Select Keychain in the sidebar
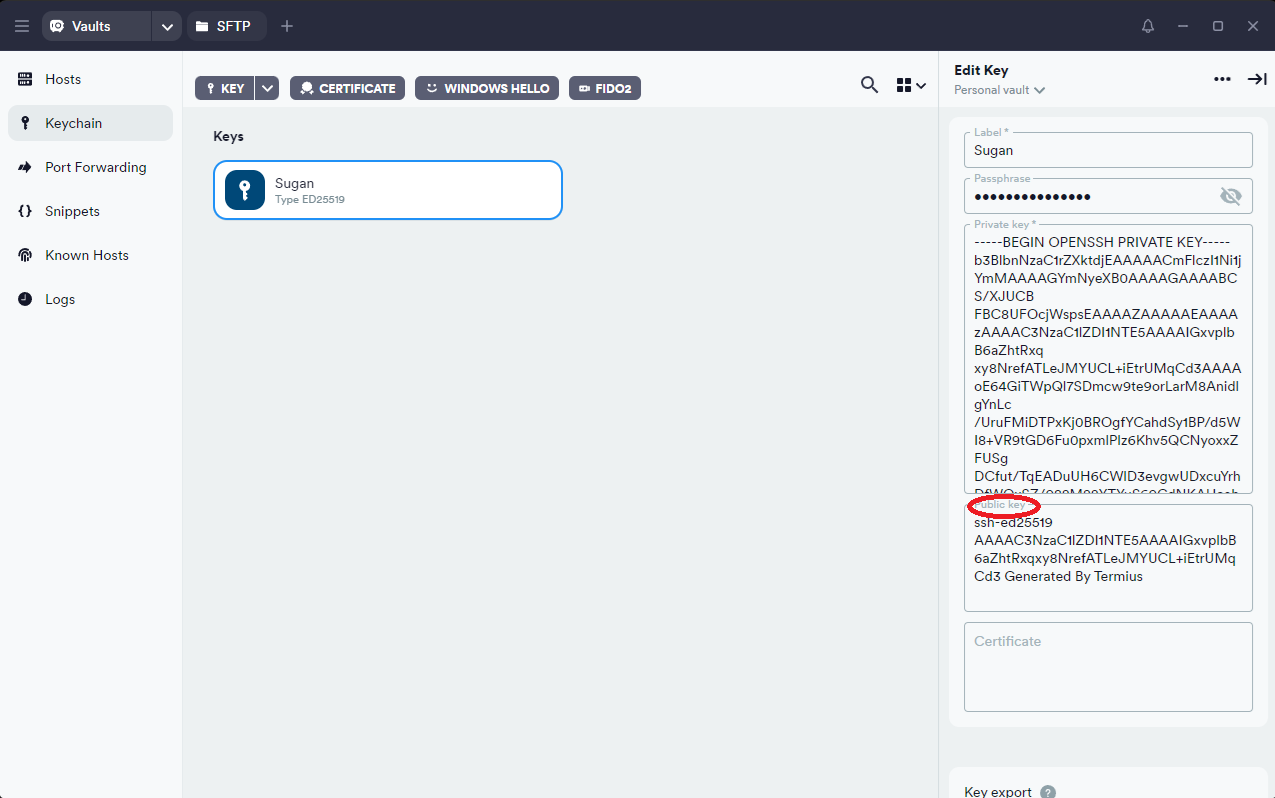The image size is (1275, 798). 90,123
